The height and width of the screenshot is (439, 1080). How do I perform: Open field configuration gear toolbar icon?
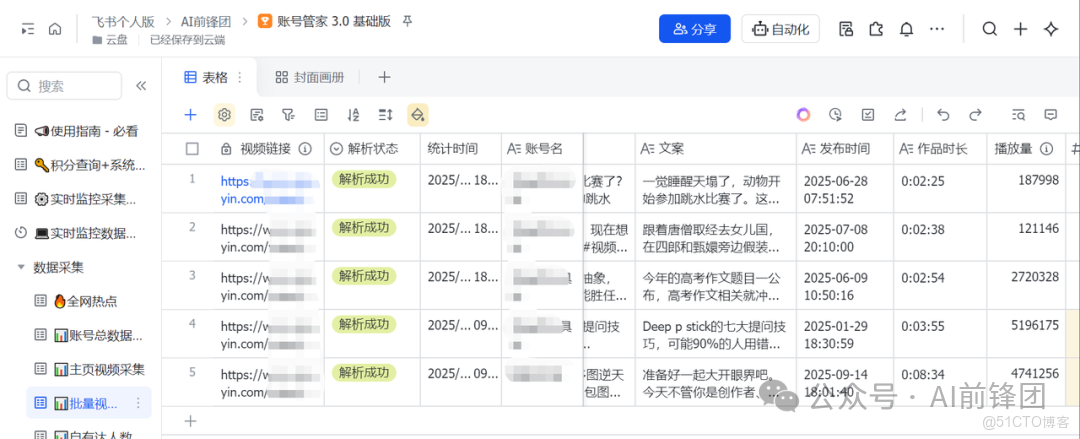click(224, 115)
